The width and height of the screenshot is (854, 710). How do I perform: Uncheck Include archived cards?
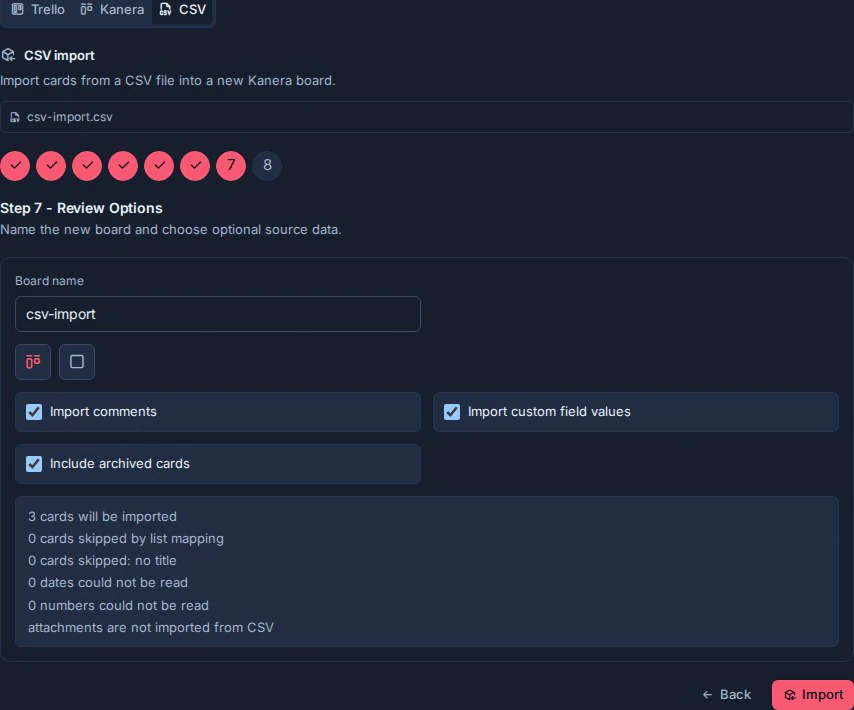click(34, 464)
